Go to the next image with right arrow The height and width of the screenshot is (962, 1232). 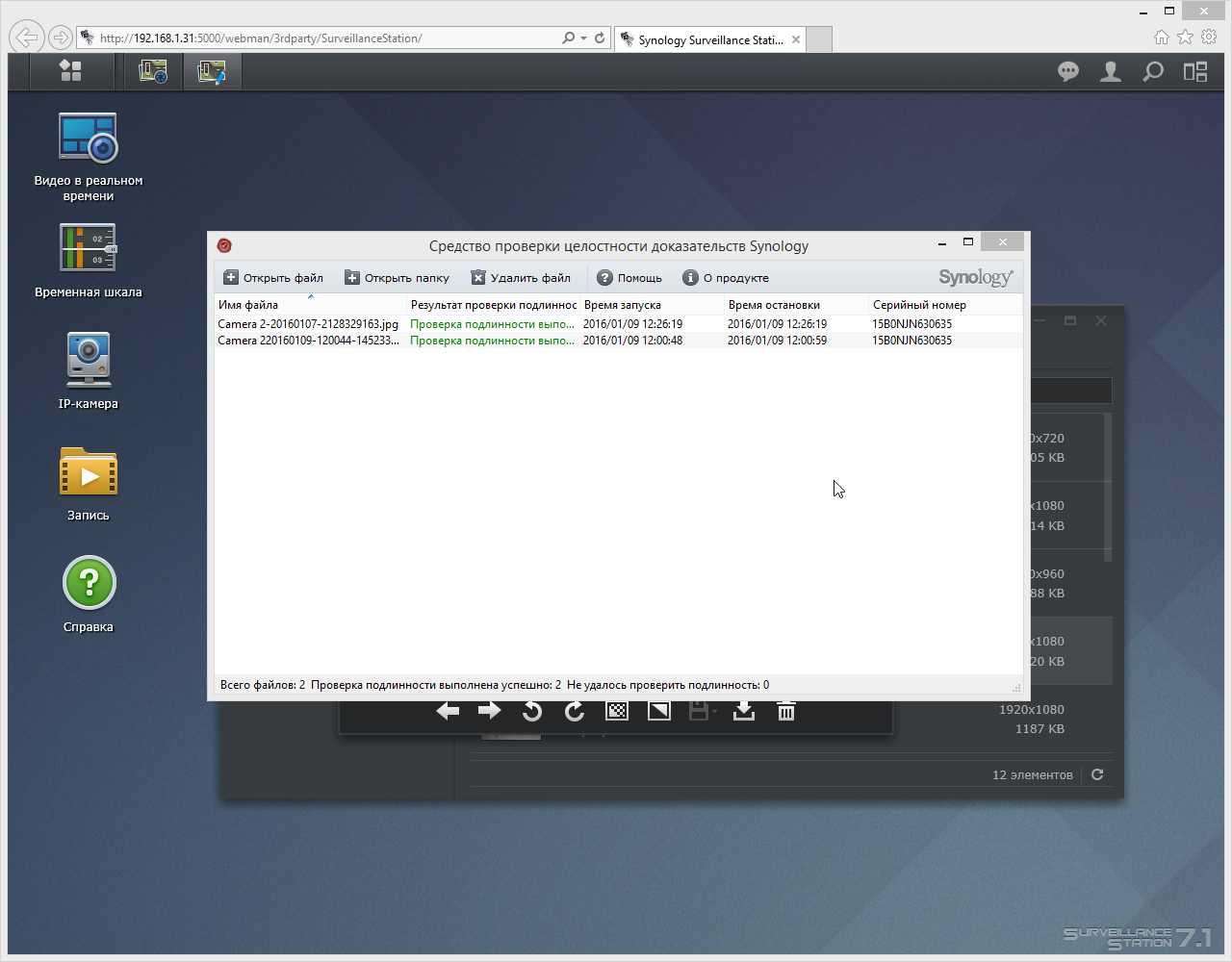(490, 711)
